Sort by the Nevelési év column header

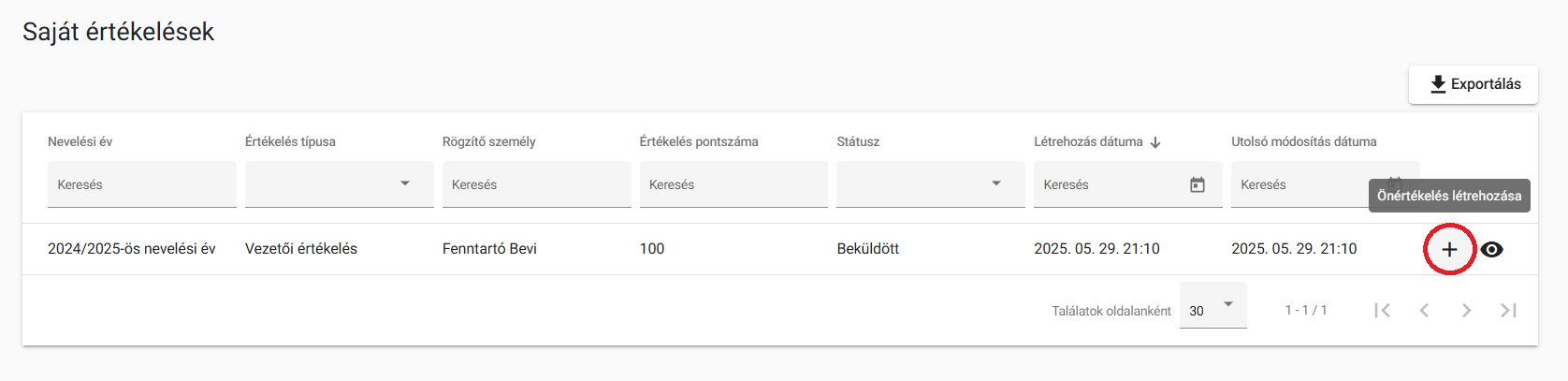[80, 141]
